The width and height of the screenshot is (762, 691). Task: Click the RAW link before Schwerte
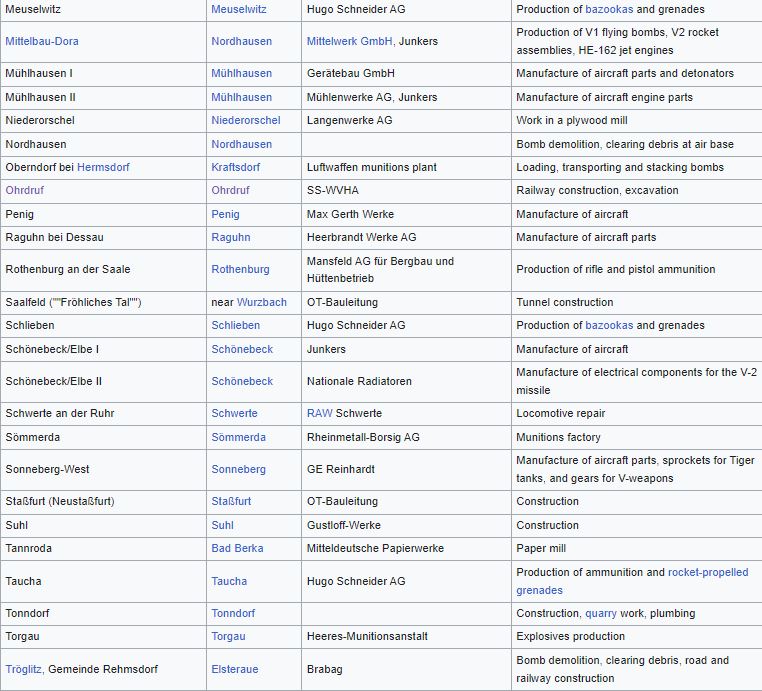[319, 413]
